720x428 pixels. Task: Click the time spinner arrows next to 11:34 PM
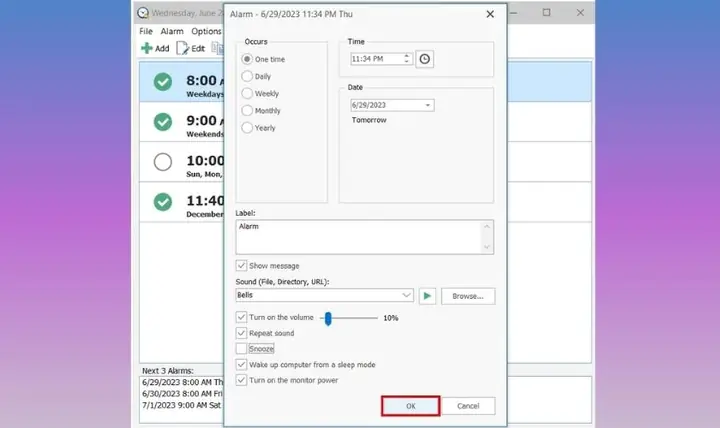tap(406, 59)
